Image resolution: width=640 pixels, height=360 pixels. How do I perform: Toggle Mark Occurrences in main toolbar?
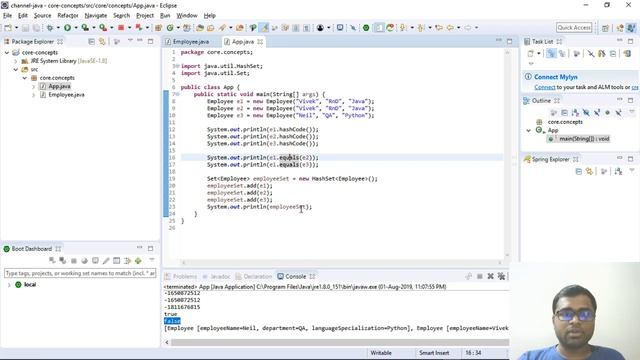(x=264, y=28)
